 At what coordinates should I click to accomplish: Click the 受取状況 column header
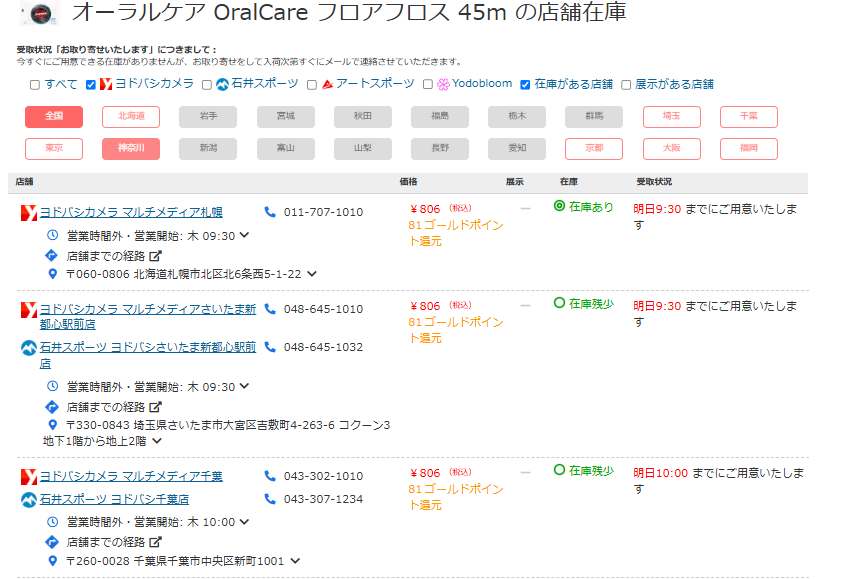[654, 182]
